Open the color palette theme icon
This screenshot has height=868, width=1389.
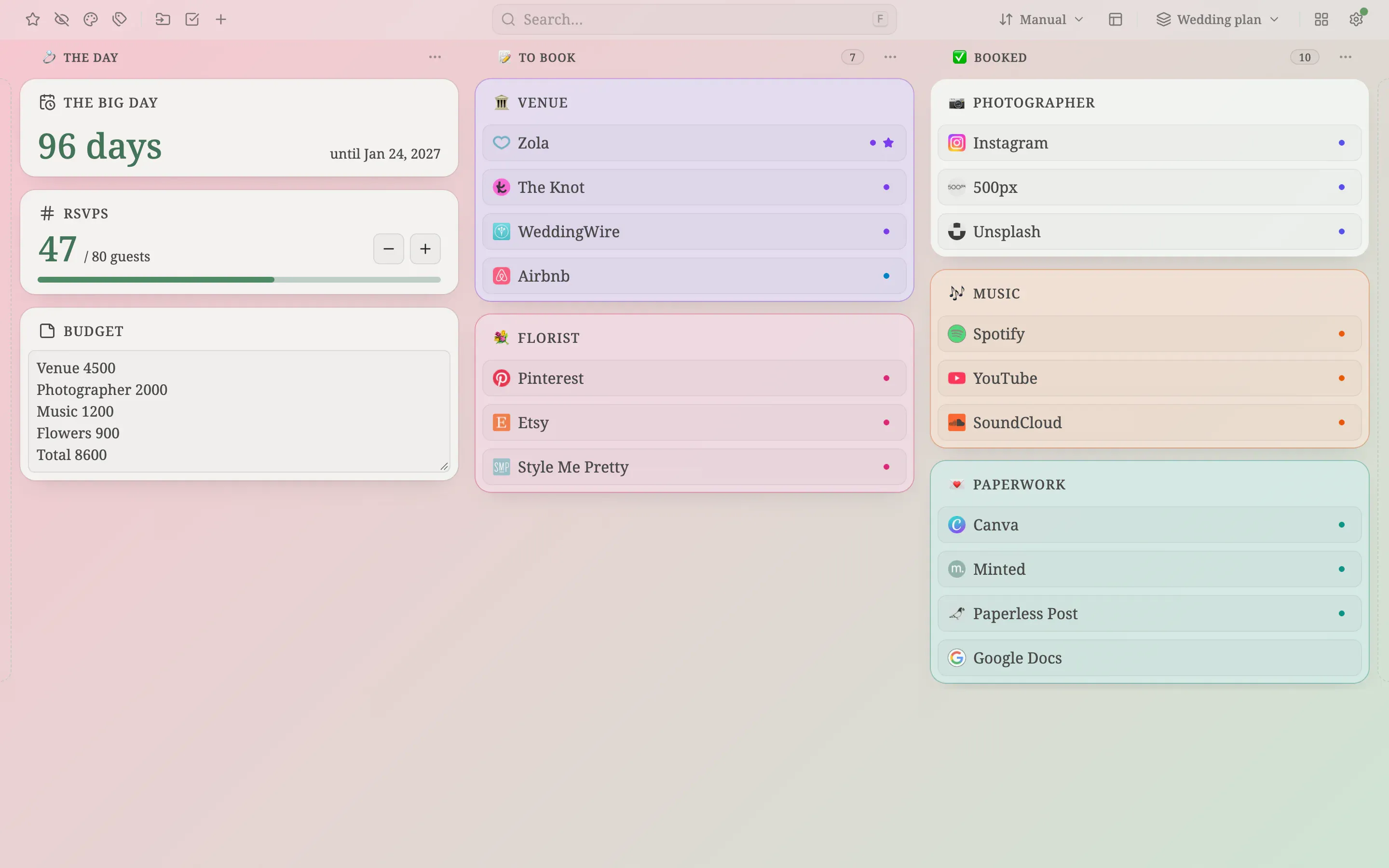91,19
